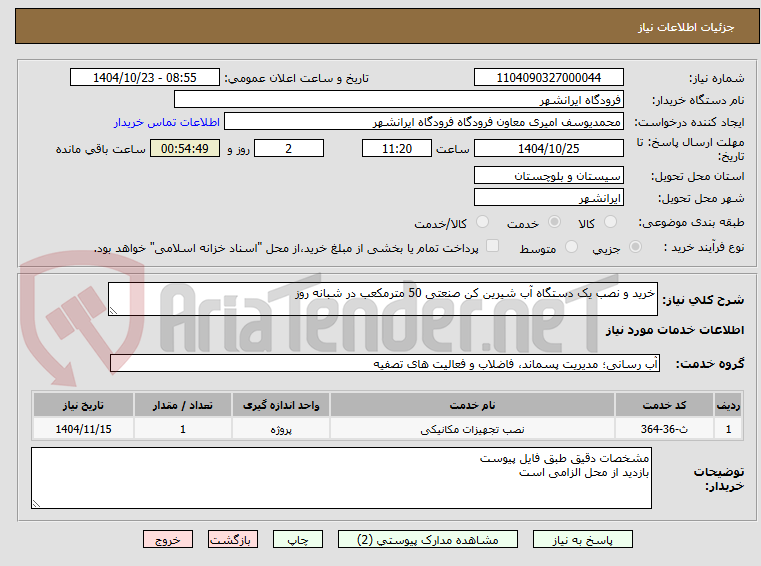Toggle اسناد خزانه اسلامی payment checkbox

pos(492,246)
